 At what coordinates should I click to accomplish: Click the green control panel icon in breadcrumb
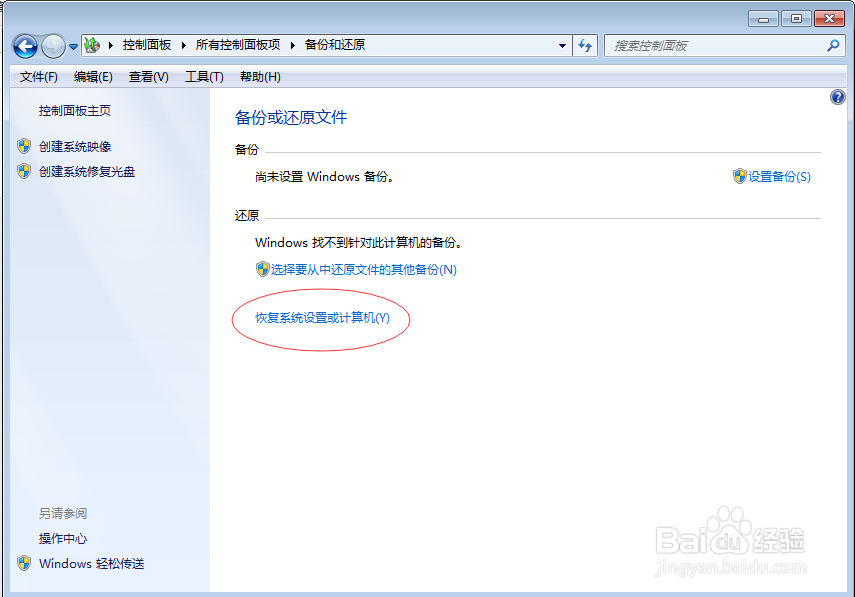[93, 45]
